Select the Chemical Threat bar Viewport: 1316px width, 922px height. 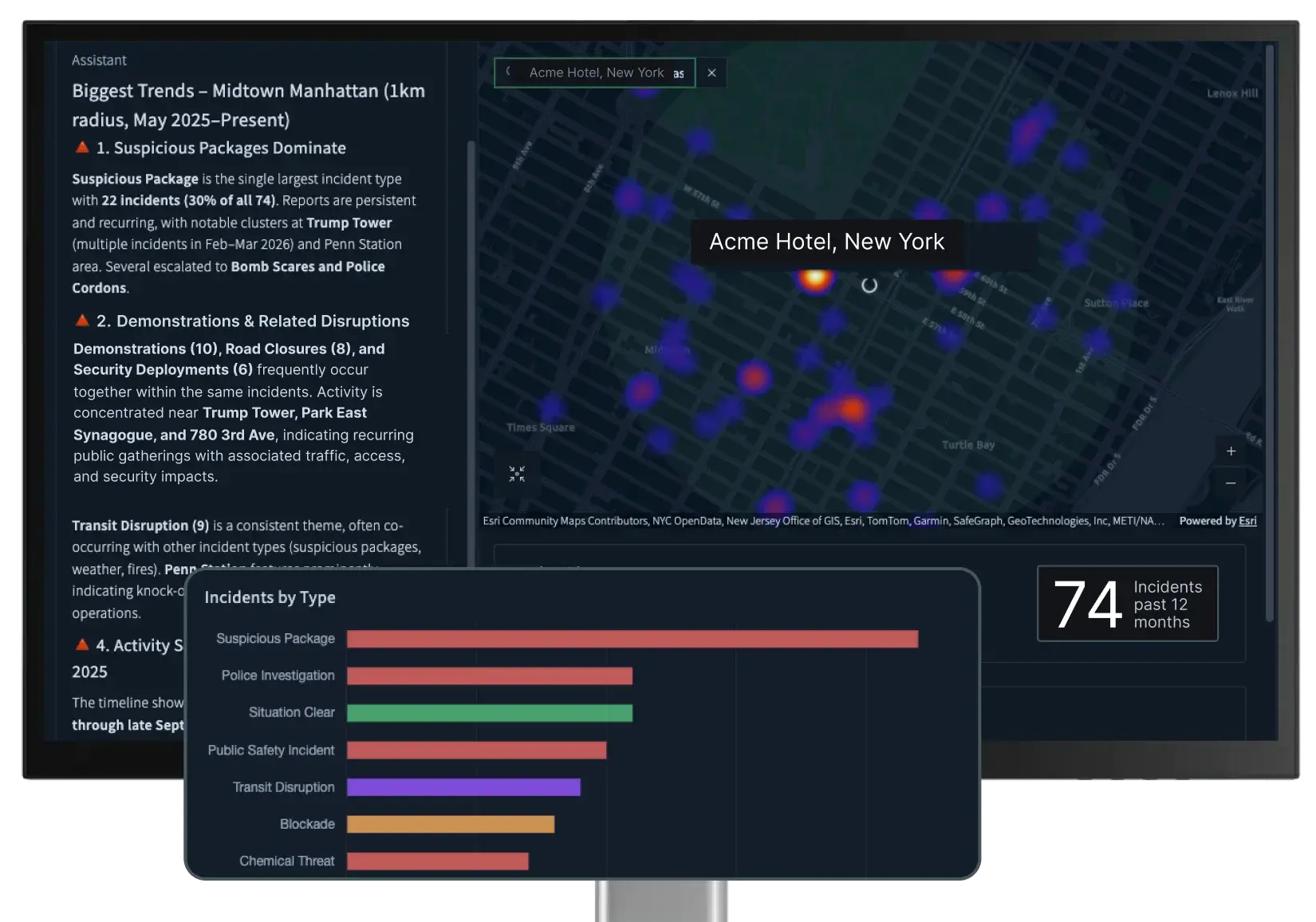pos(438,861)
